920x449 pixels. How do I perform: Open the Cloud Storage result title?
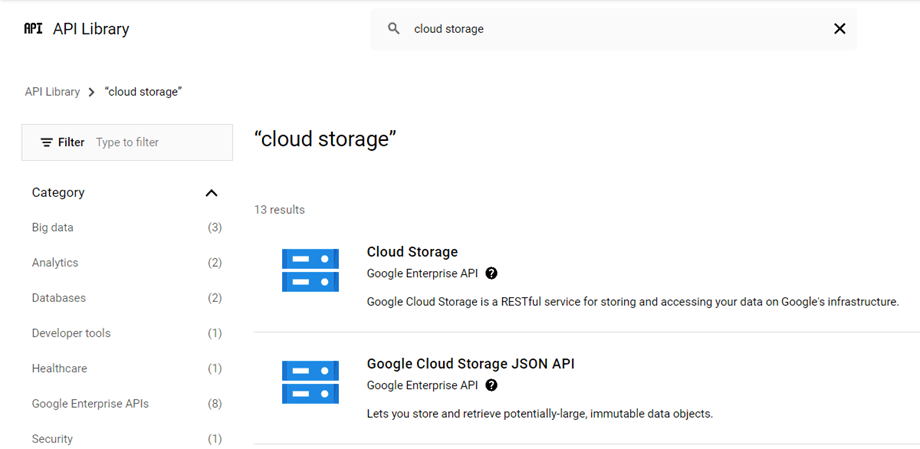click(x=412, y=252)
